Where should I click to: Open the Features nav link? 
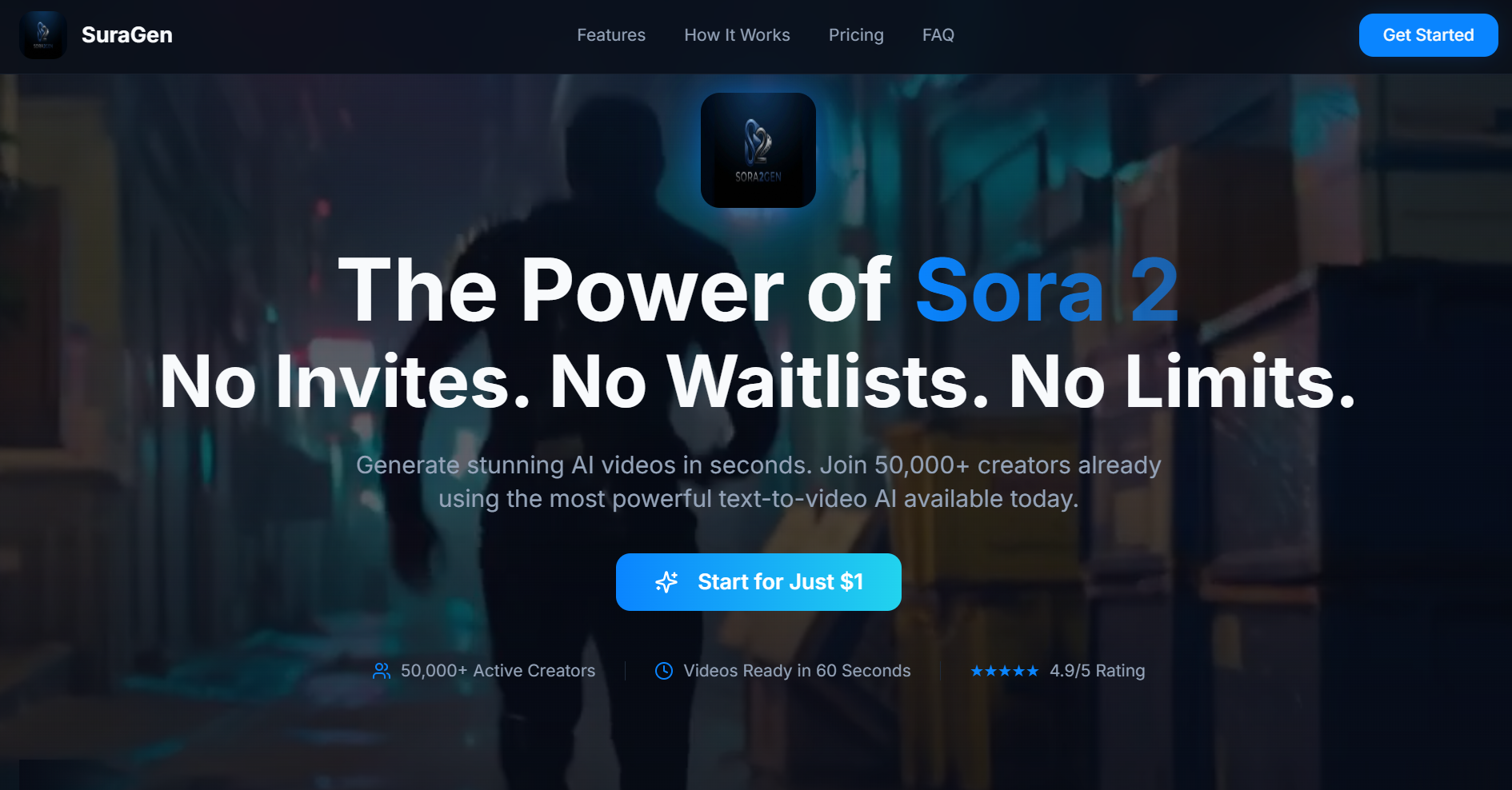[x=611, y=35]
